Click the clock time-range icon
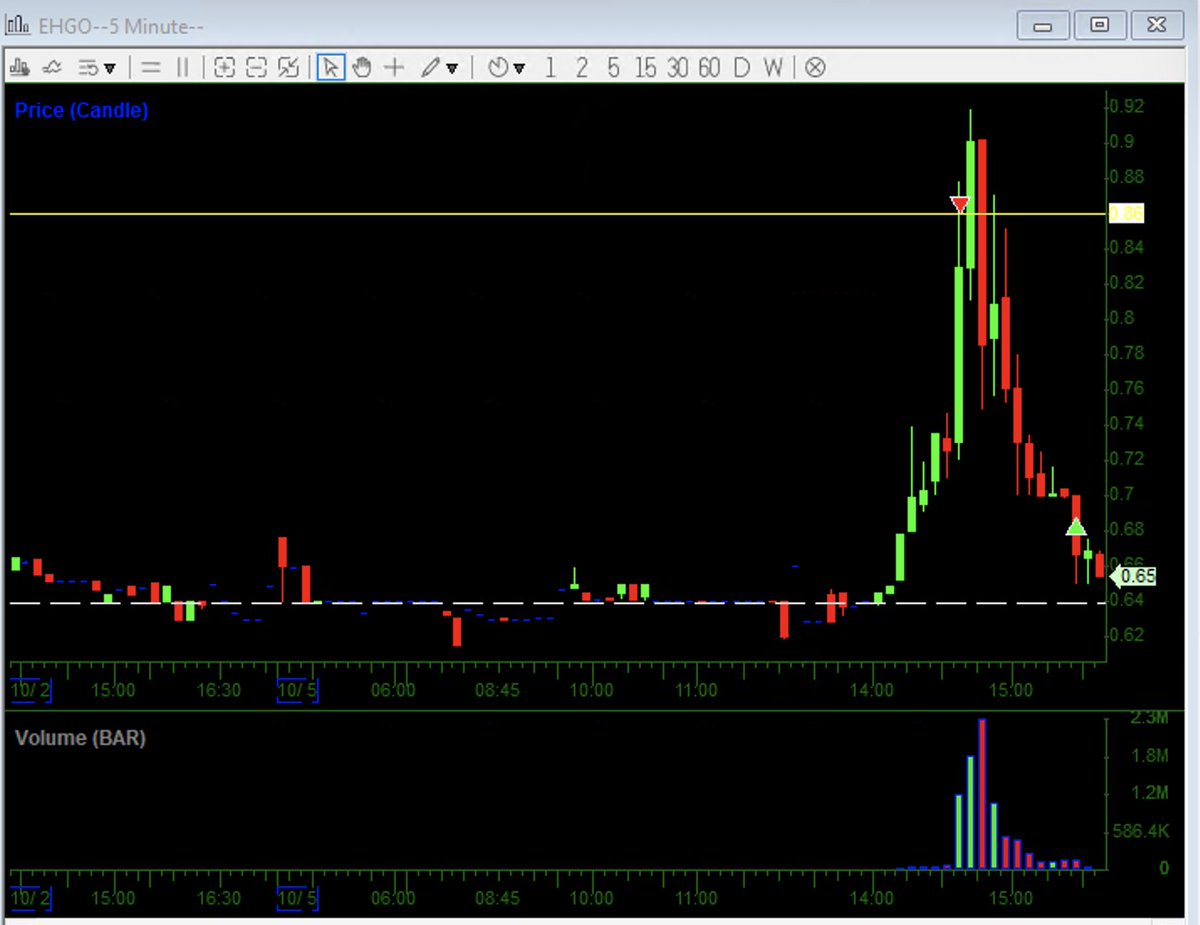The width and height of the screenshot is (1200, 925). click(x=498, y=68)
